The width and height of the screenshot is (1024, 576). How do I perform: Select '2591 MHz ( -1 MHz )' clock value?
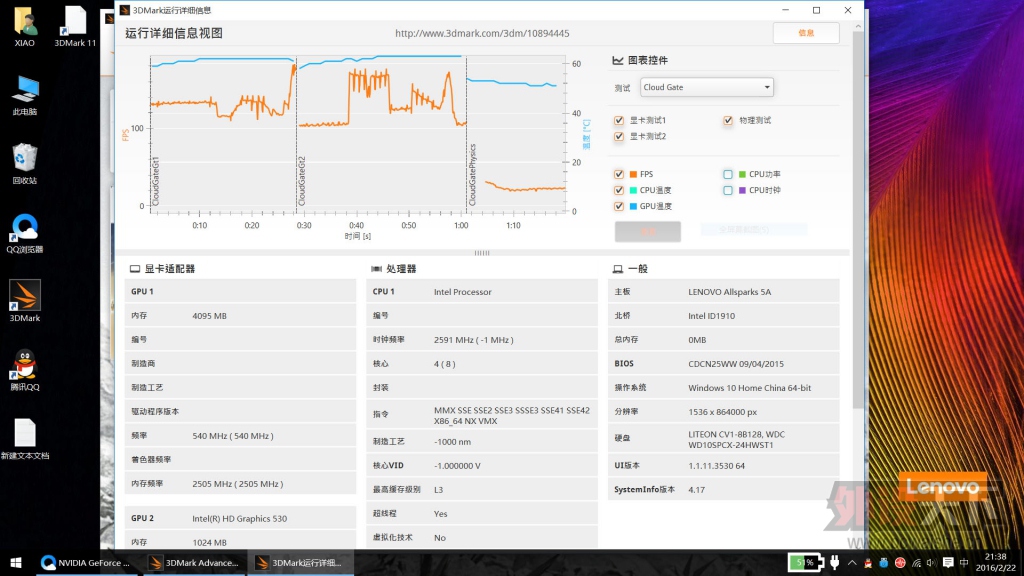pyautogui.click(x=473, y=340)
